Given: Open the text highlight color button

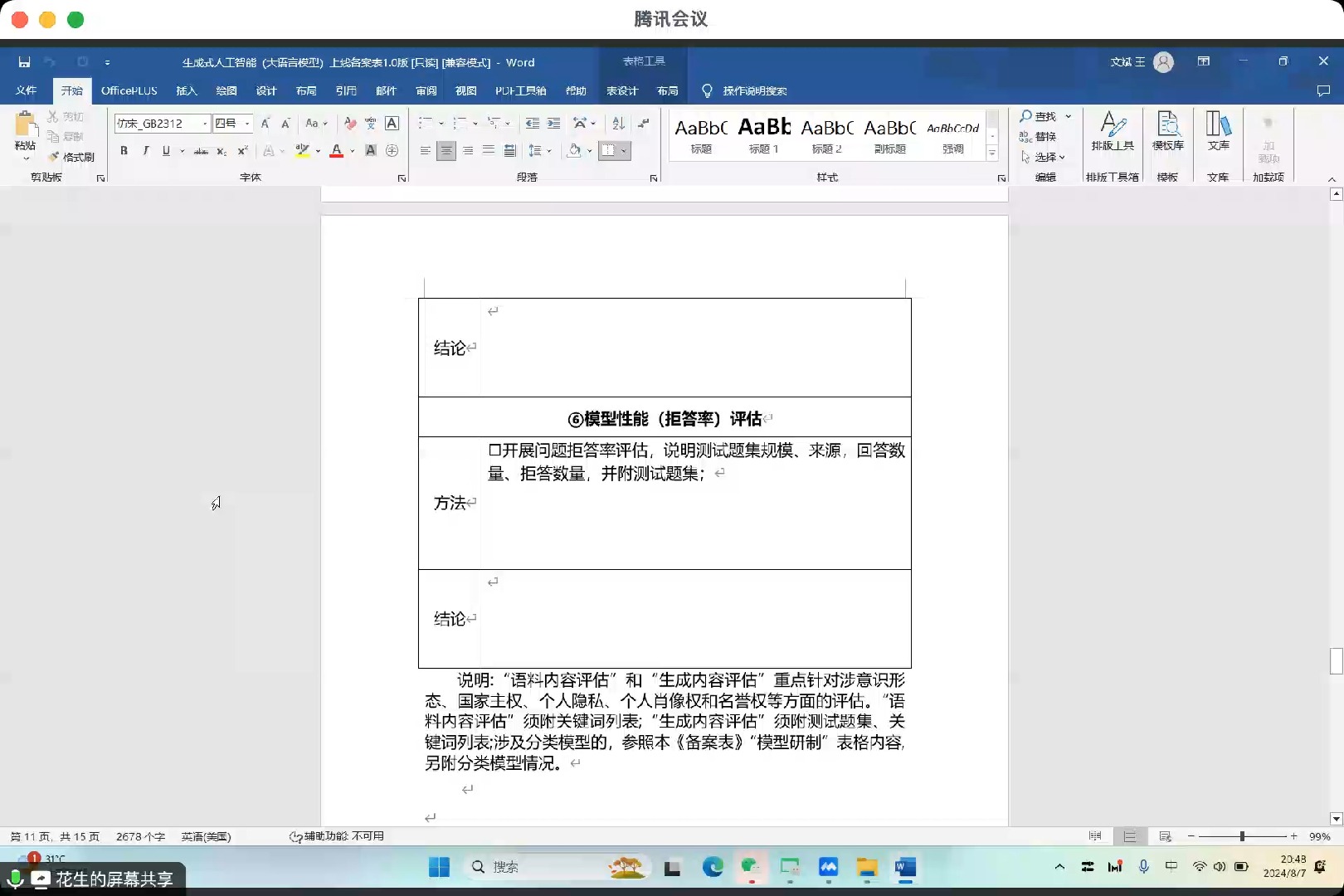Looking at the screenshot, I should point(303,151).
